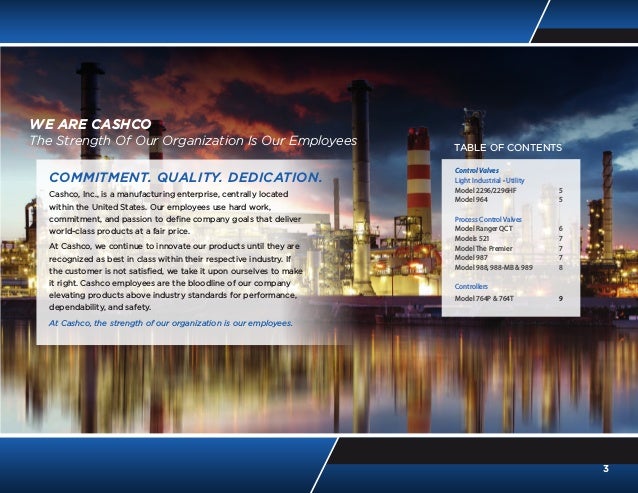Select the 'Controllers' contents heading
Viewport: 638px width, 493px height.
[471, 286]
